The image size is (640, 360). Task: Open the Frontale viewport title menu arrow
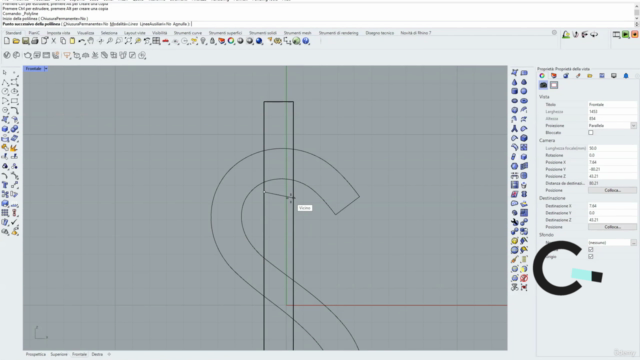tap(46, 69)
